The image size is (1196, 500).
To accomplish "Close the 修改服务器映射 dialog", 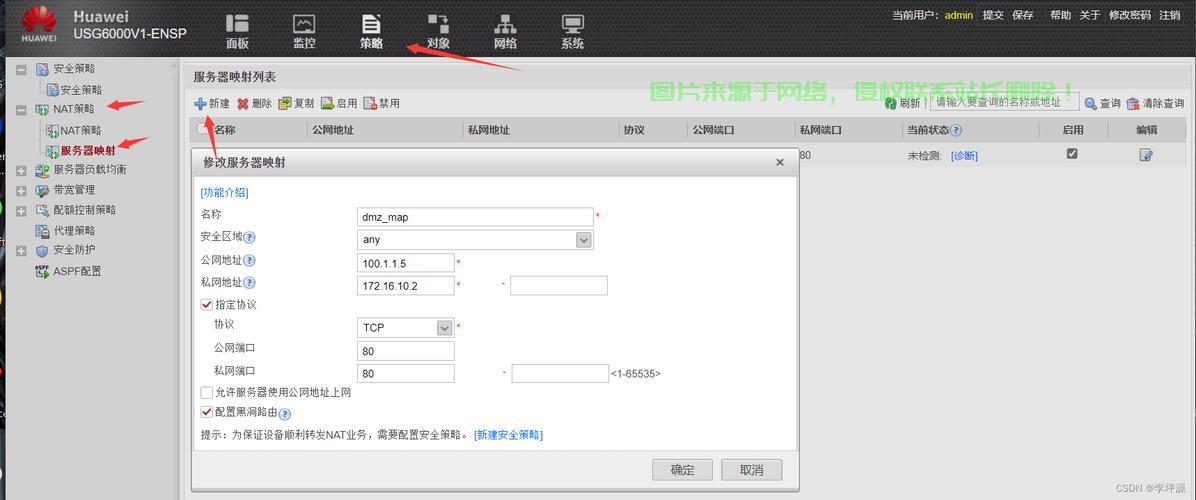I will click(x=780, y=162).
